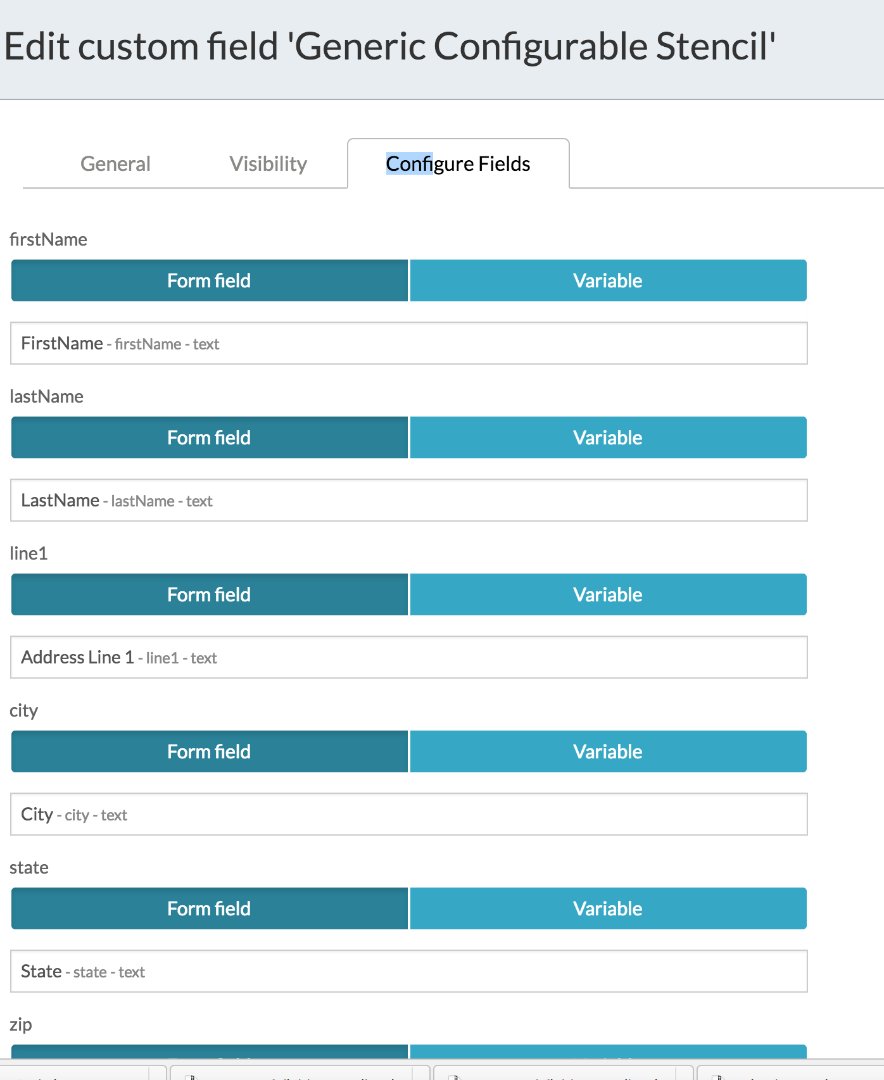Open the LastName form field selector

[x=409, y=500]
